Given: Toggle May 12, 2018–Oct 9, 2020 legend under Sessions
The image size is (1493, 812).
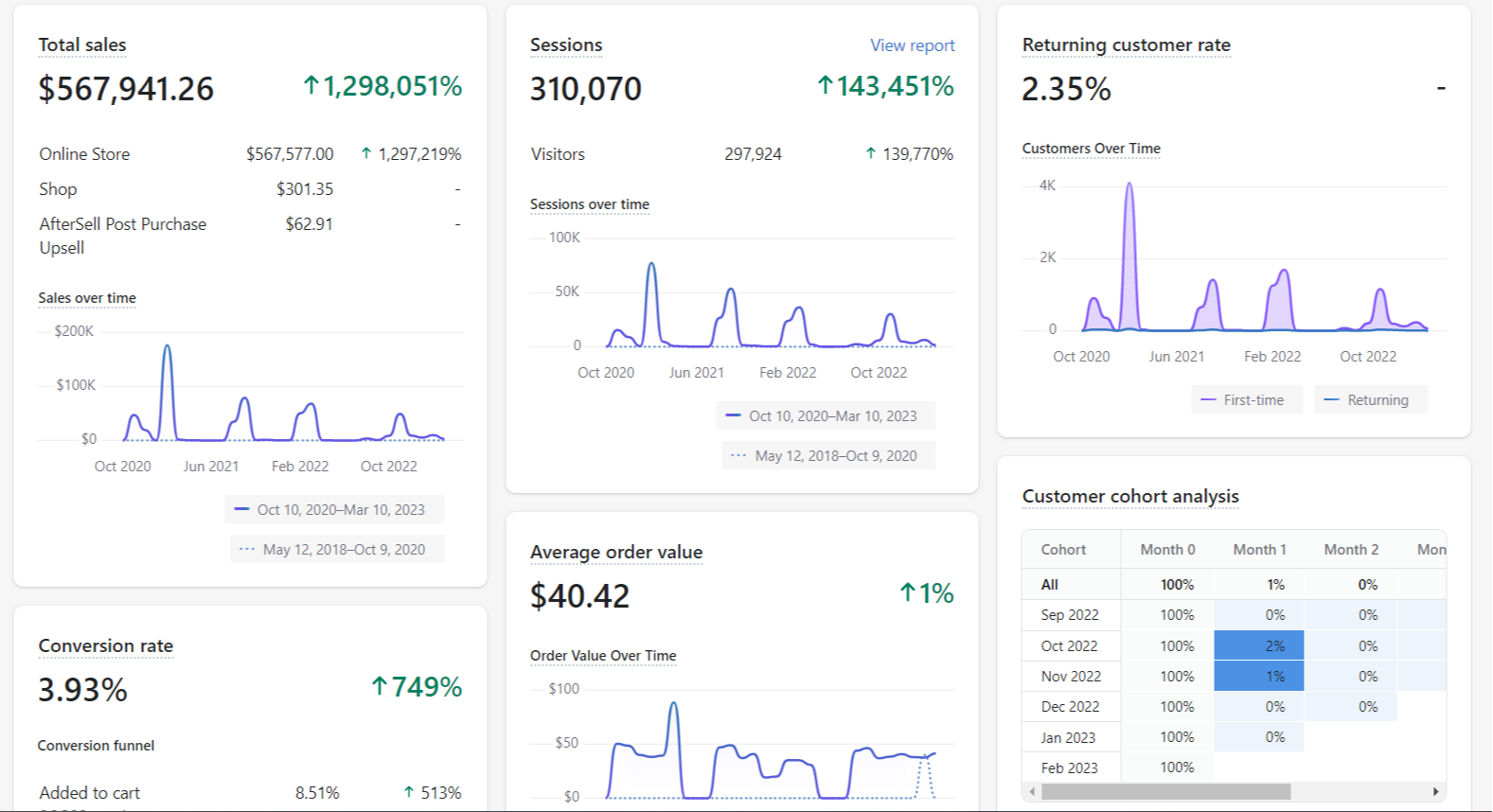Looking at the screenshot, I should (828, 455).
